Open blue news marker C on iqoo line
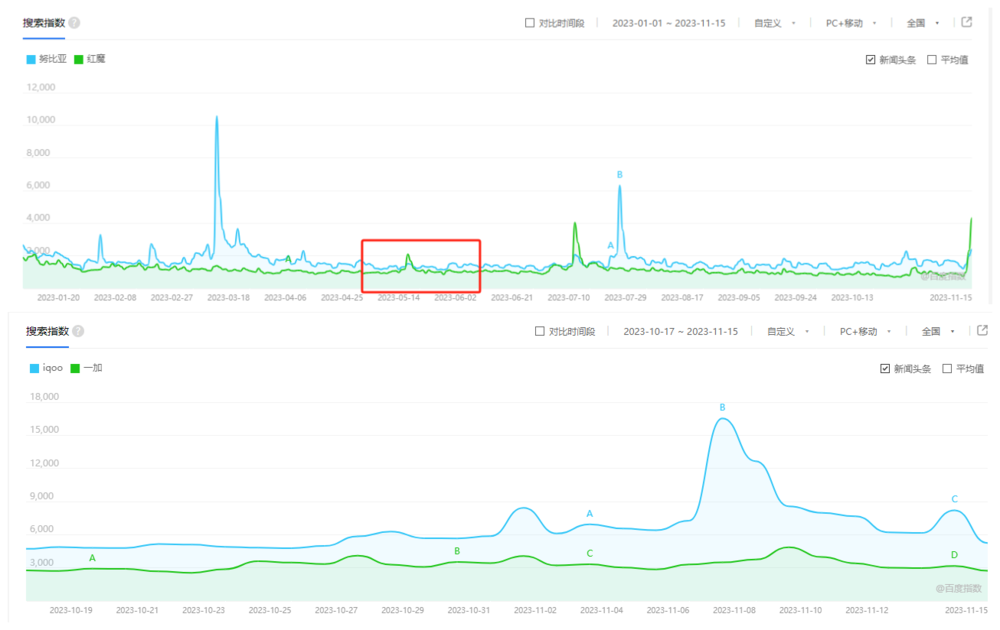 (954, 499)
